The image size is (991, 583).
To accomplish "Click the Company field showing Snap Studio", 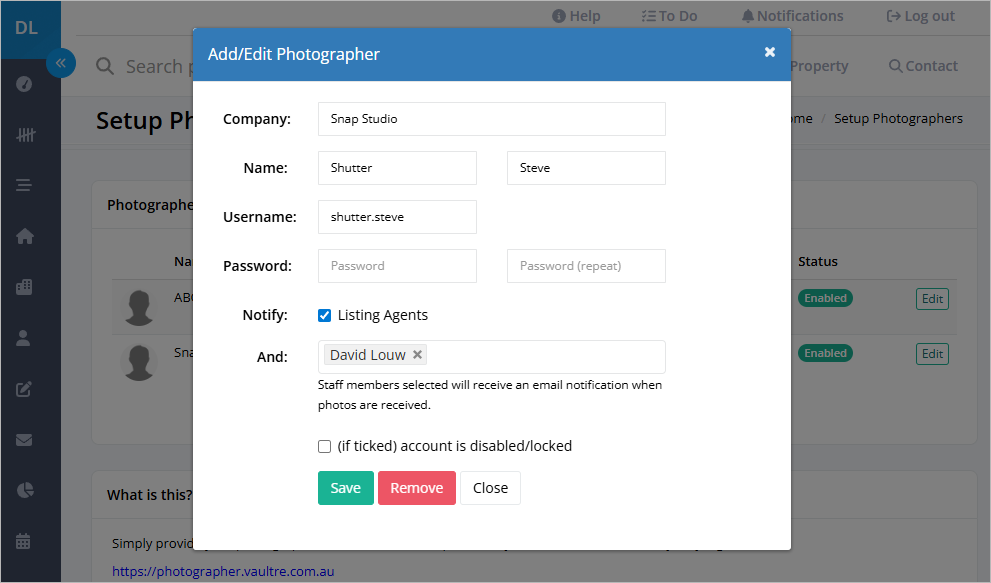I will pos(490,119).
